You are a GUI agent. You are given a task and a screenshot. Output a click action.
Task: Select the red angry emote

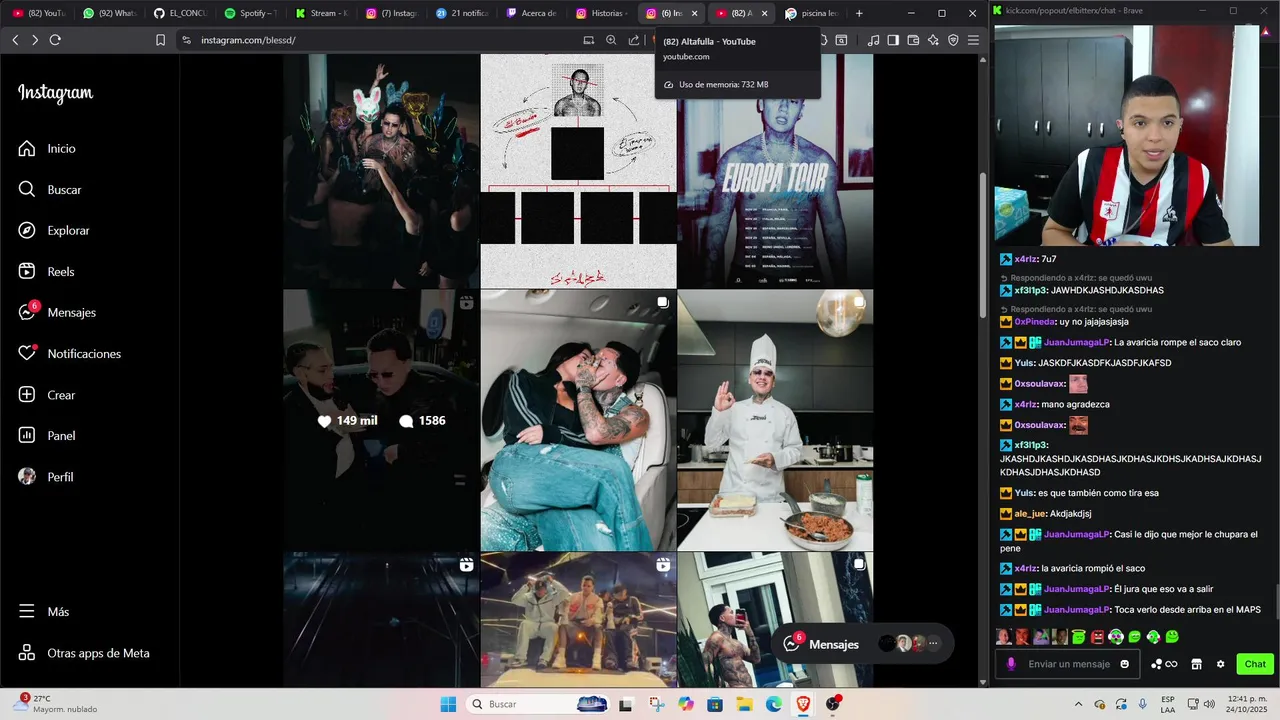point(1097,637)
